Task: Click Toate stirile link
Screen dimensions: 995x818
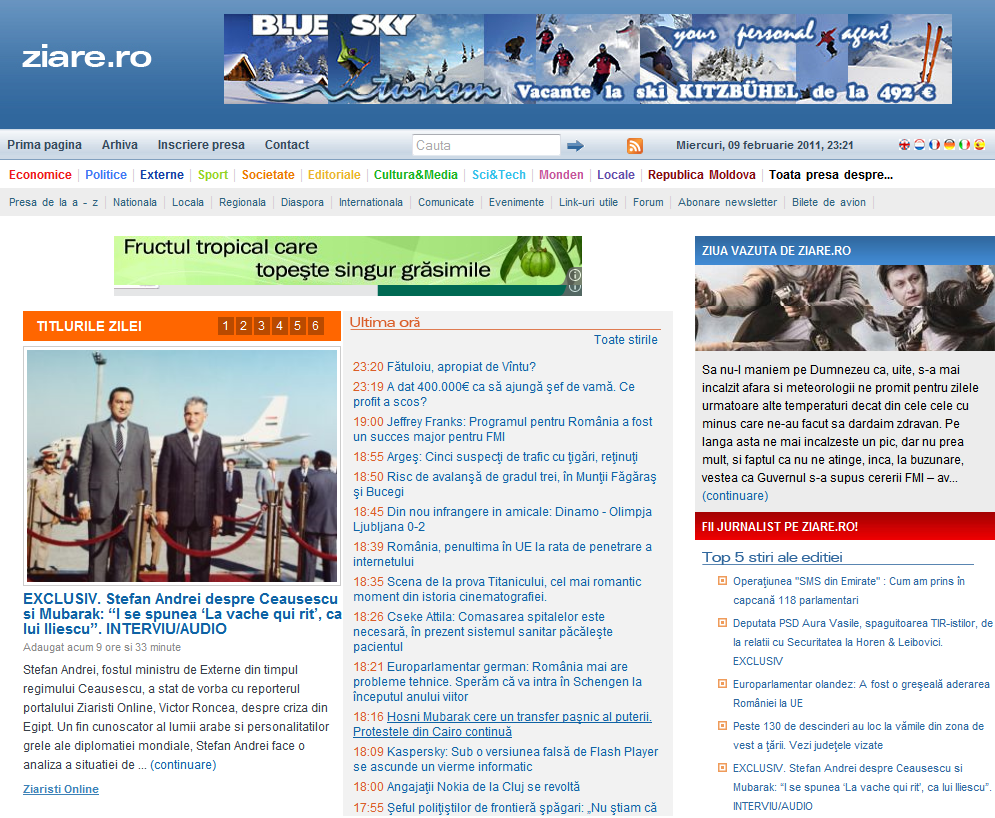Action: click(x=626, y=340)
